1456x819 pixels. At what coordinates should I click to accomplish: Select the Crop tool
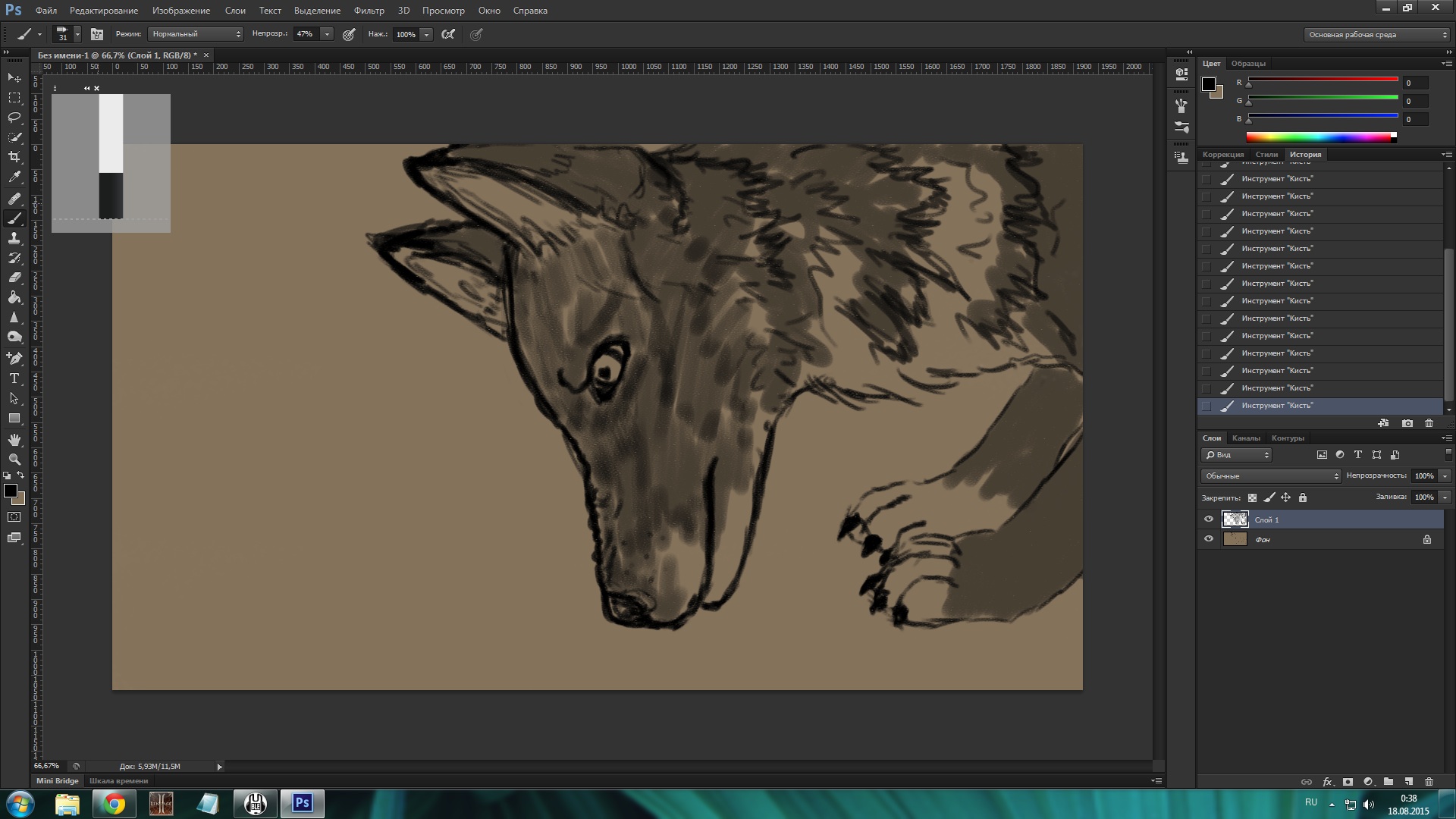pyautogui.click(x=14, y=157)
